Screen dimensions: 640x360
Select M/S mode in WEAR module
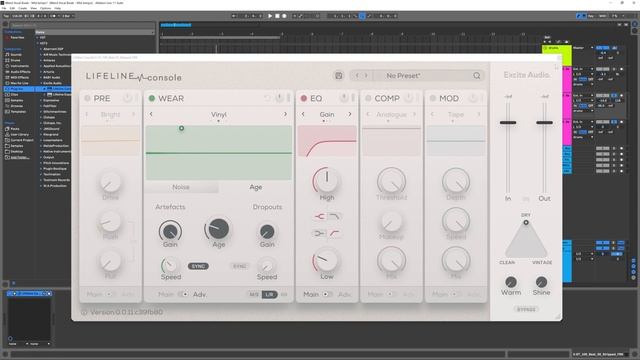click(x=254, y=294)
